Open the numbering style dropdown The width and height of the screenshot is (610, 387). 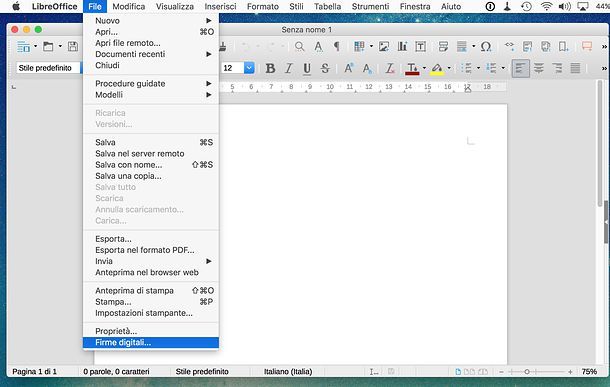point(503,68)
